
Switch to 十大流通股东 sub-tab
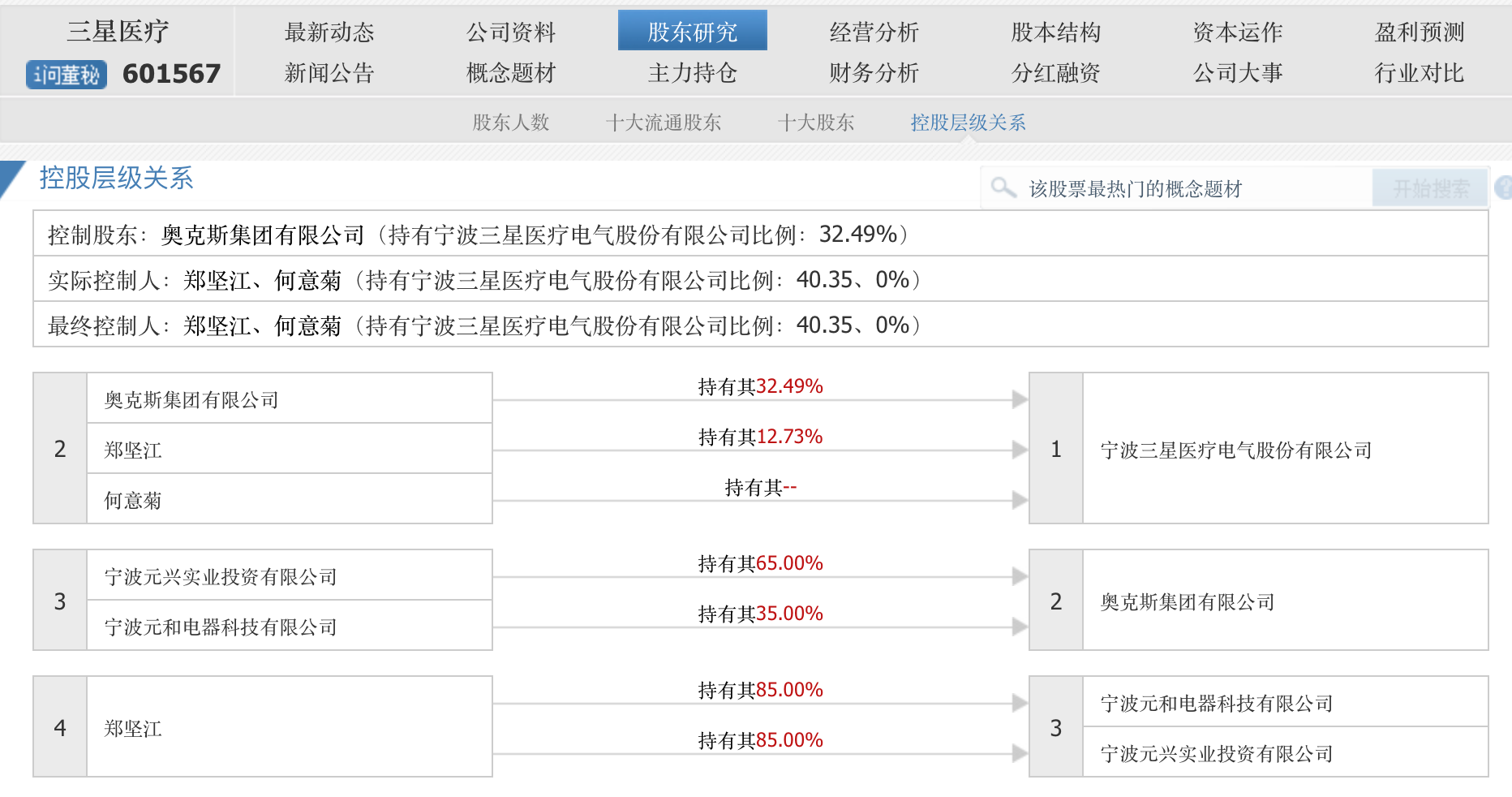point(664,123)
